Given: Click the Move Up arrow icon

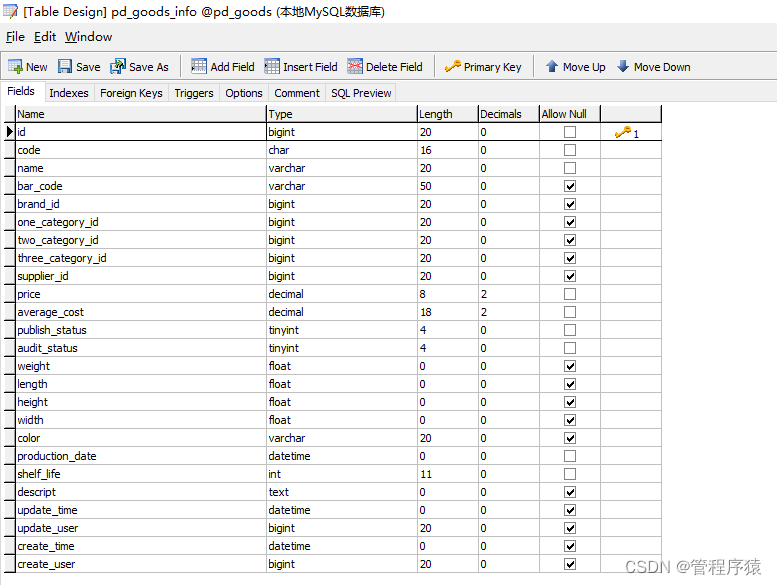Looking at the screenshot, I should coord(552,66).
